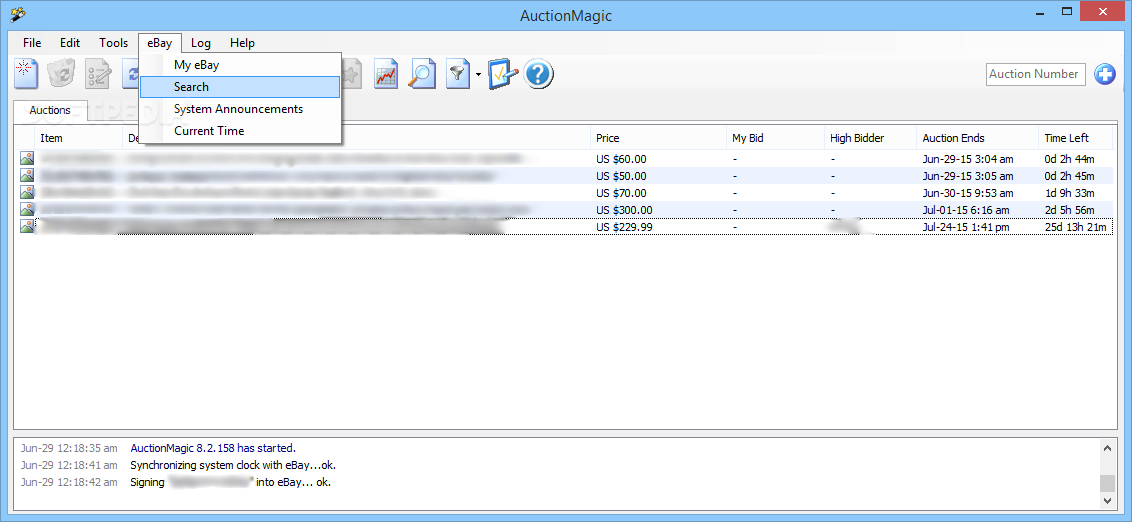Click the thumbnail icon of the US $60.00 row
The width and height of the screenshot is (1132, 522).
click(27, 158)
